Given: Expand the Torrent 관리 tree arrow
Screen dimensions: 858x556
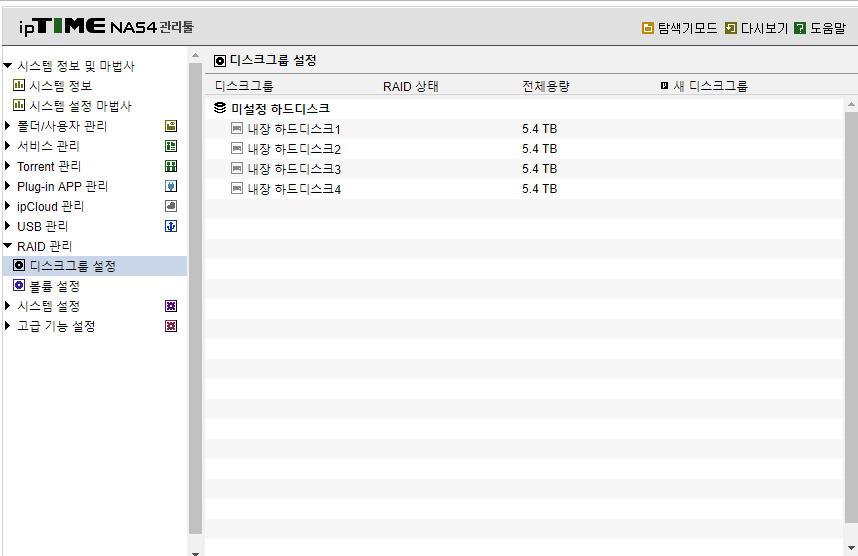Looking at the screenshot, I should coord(8,166).
